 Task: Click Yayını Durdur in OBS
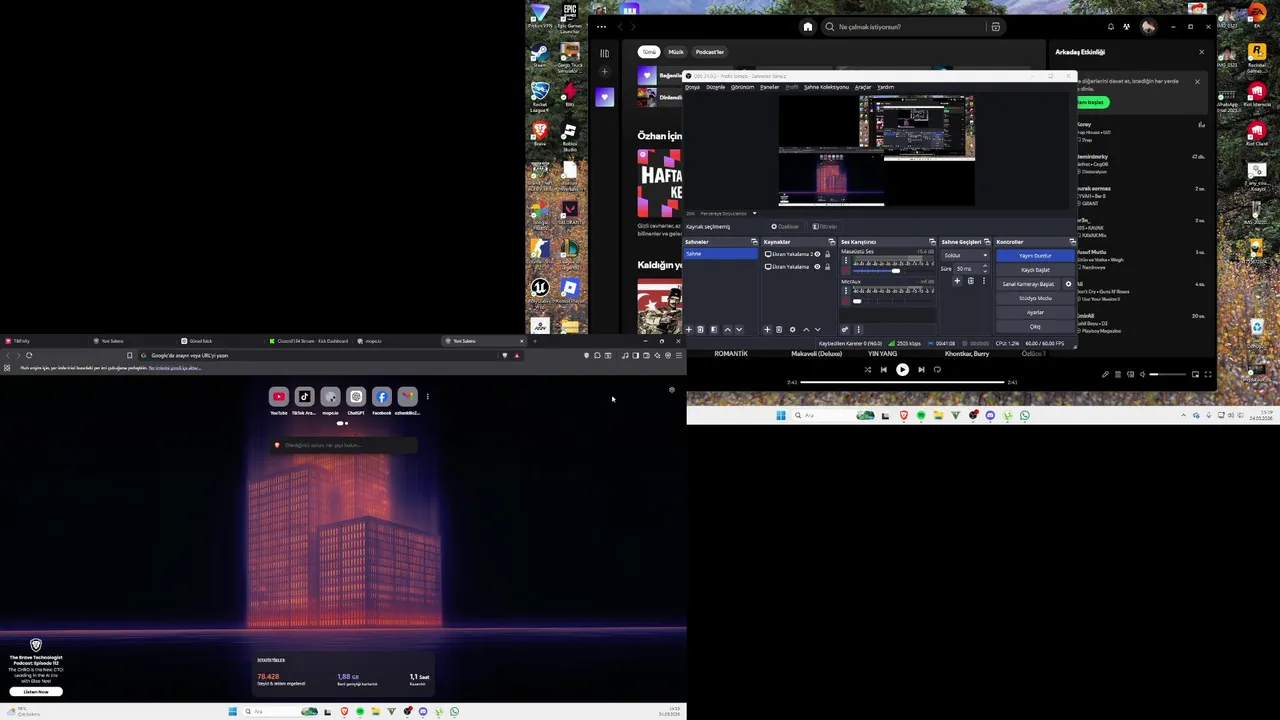(1035, 256)
